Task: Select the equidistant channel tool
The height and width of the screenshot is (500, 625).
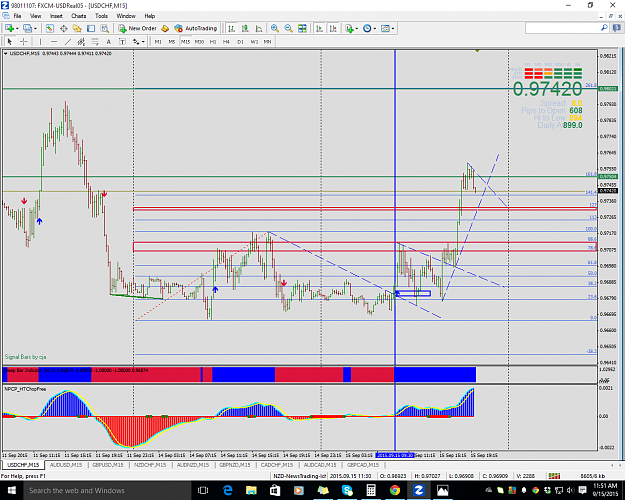Action: pos(81,41)
